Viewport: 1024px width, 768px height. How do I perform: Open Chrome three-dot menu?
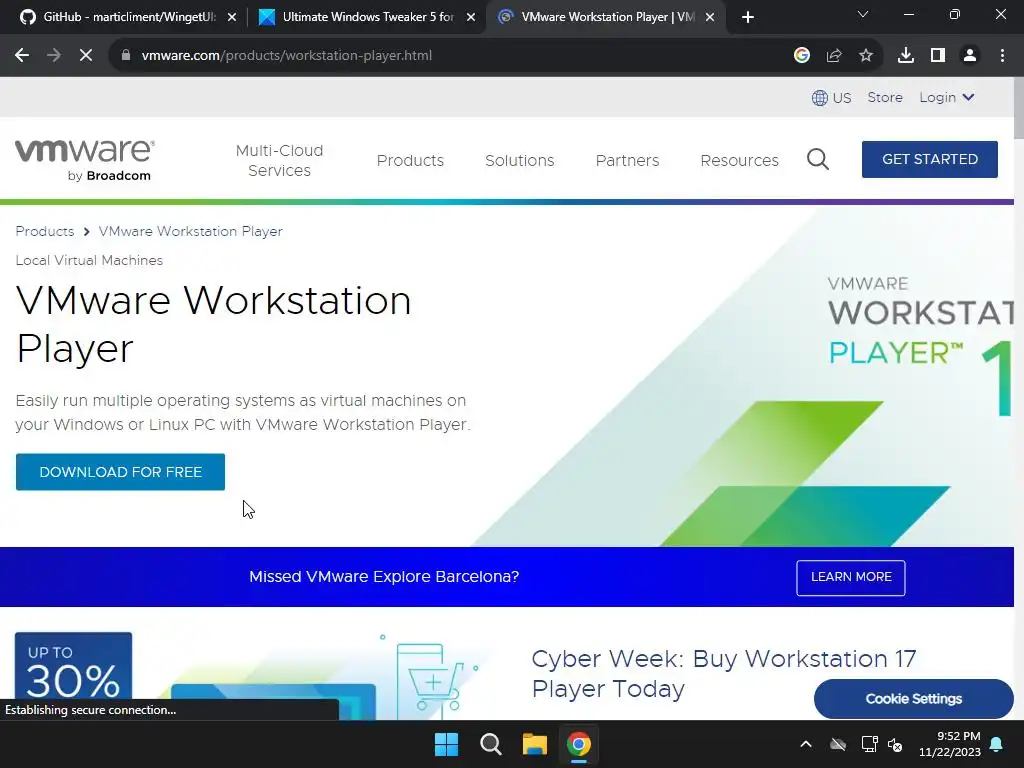pos(1002,56)
